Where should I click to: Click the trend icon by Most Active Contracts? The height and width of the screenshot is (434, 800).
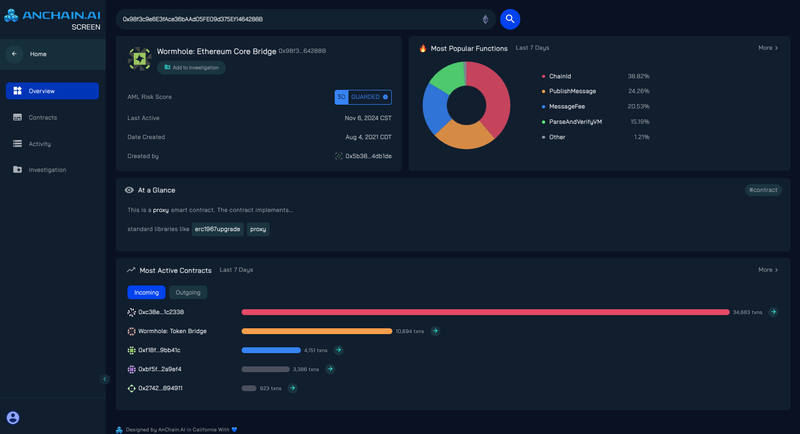pyautogui.click(x=131, y=270)
